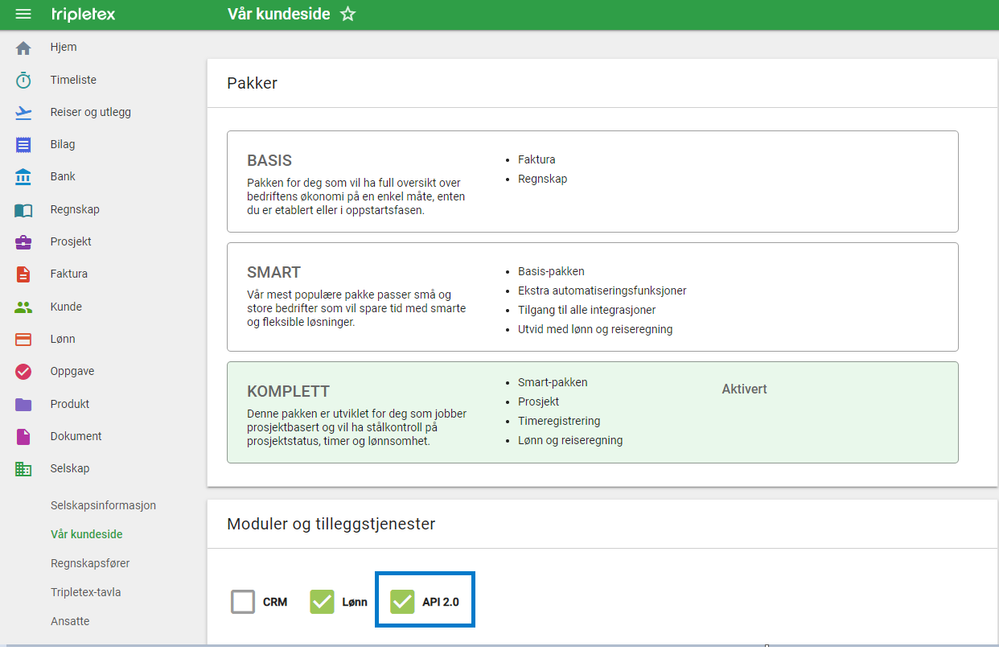999x647 pixels.
Task: Select the SMART package card
Action: (x=593, y=297)
